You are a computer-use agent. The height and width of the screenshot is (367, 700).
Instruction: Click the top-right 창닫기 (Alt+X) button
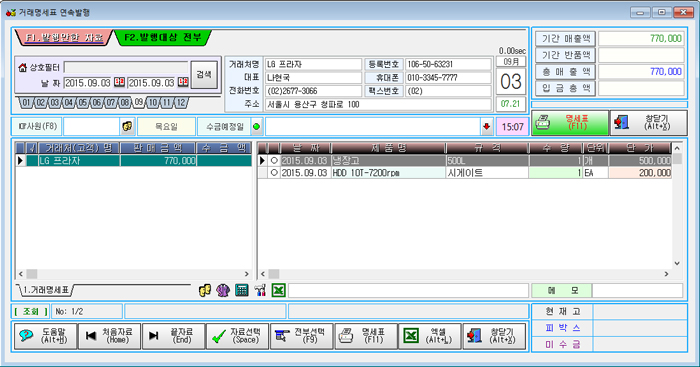coord(649,122)
